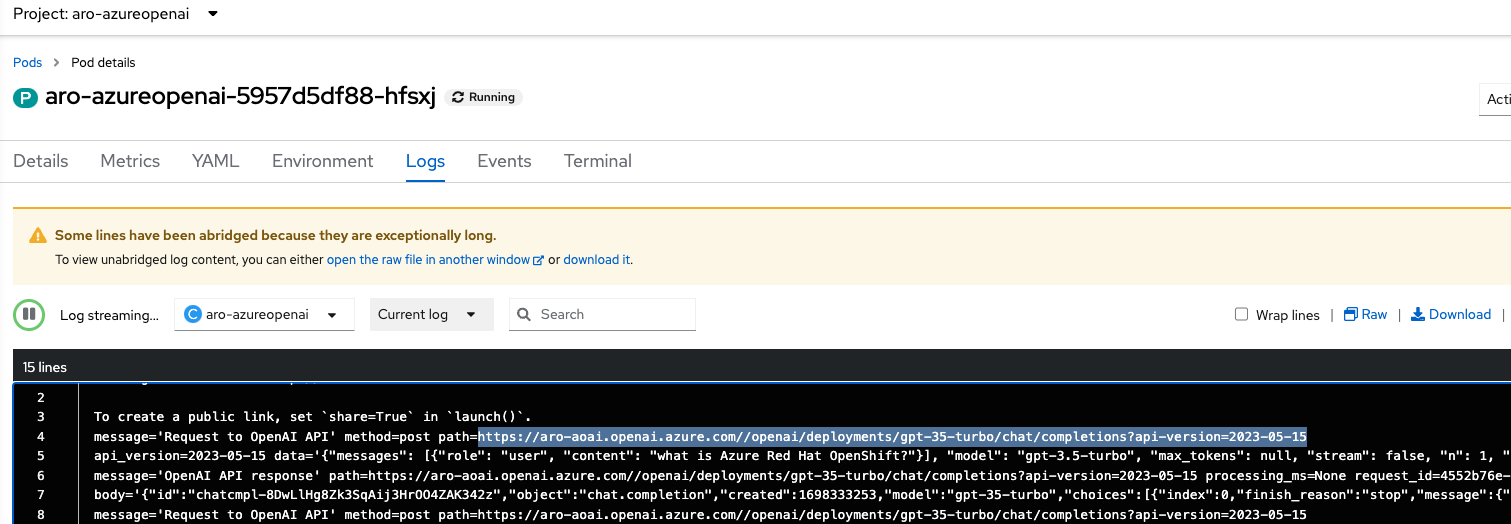1511x524 pixels.
Task: Open the Events tab
Action: click(x=504, y=161)
